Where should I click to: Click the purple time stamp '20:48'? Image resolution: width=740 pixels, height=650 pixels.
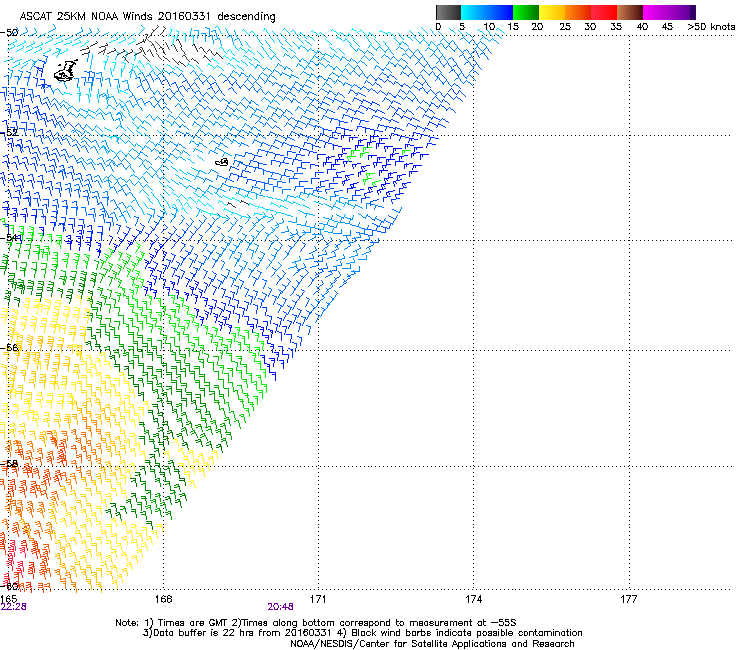point(280,607)
